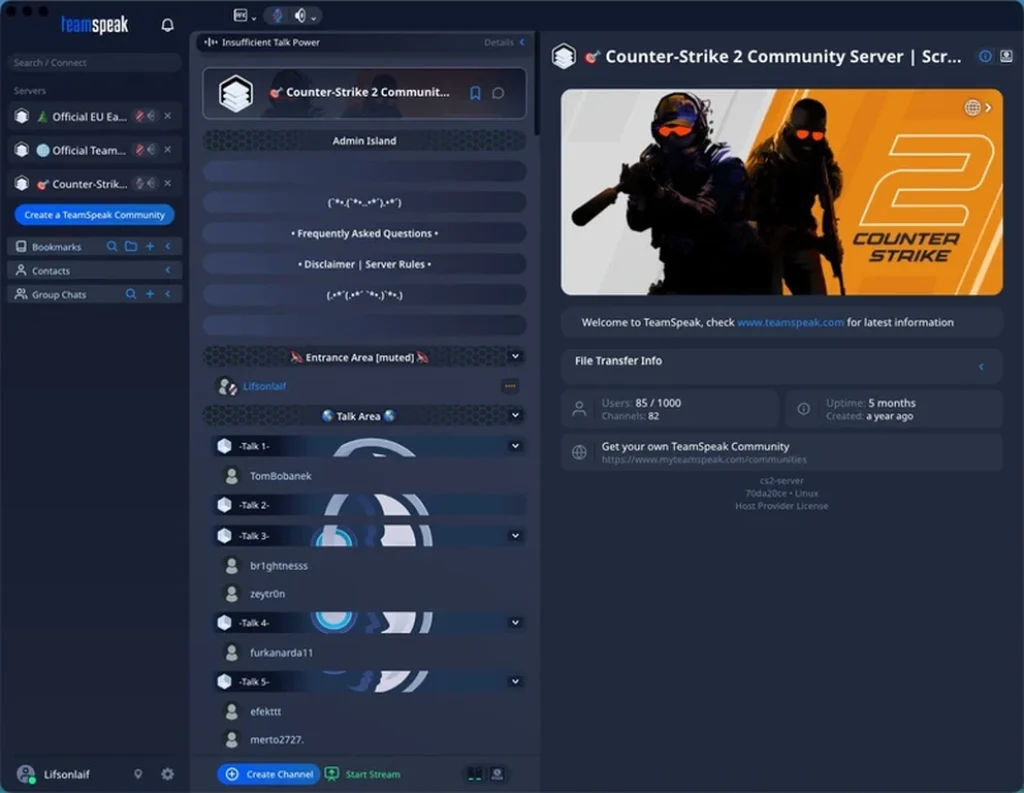This screenshot has height=793, width=1024.
Task: Expand the Bookmarks section
Action: click(168, 246)
